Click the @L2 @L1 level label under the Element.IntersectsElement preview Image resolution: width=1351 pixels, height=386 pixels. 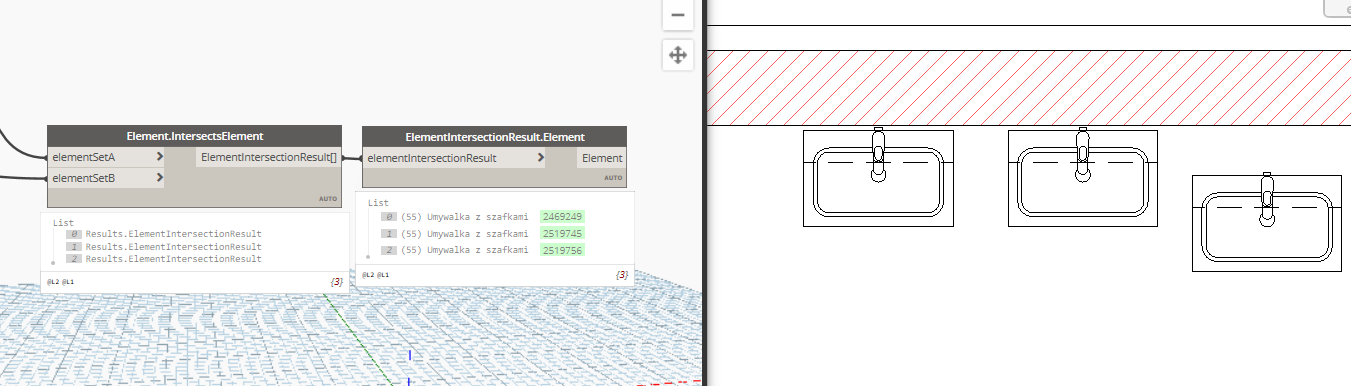[60, 282]
